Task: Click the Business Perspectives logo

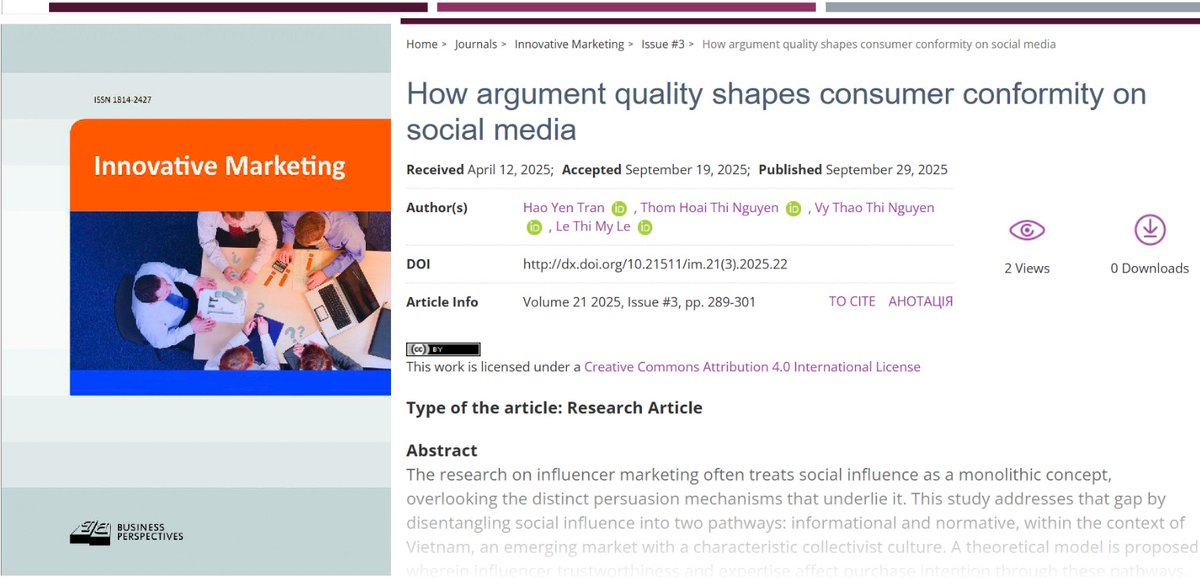Action: [x=127, y=533]
